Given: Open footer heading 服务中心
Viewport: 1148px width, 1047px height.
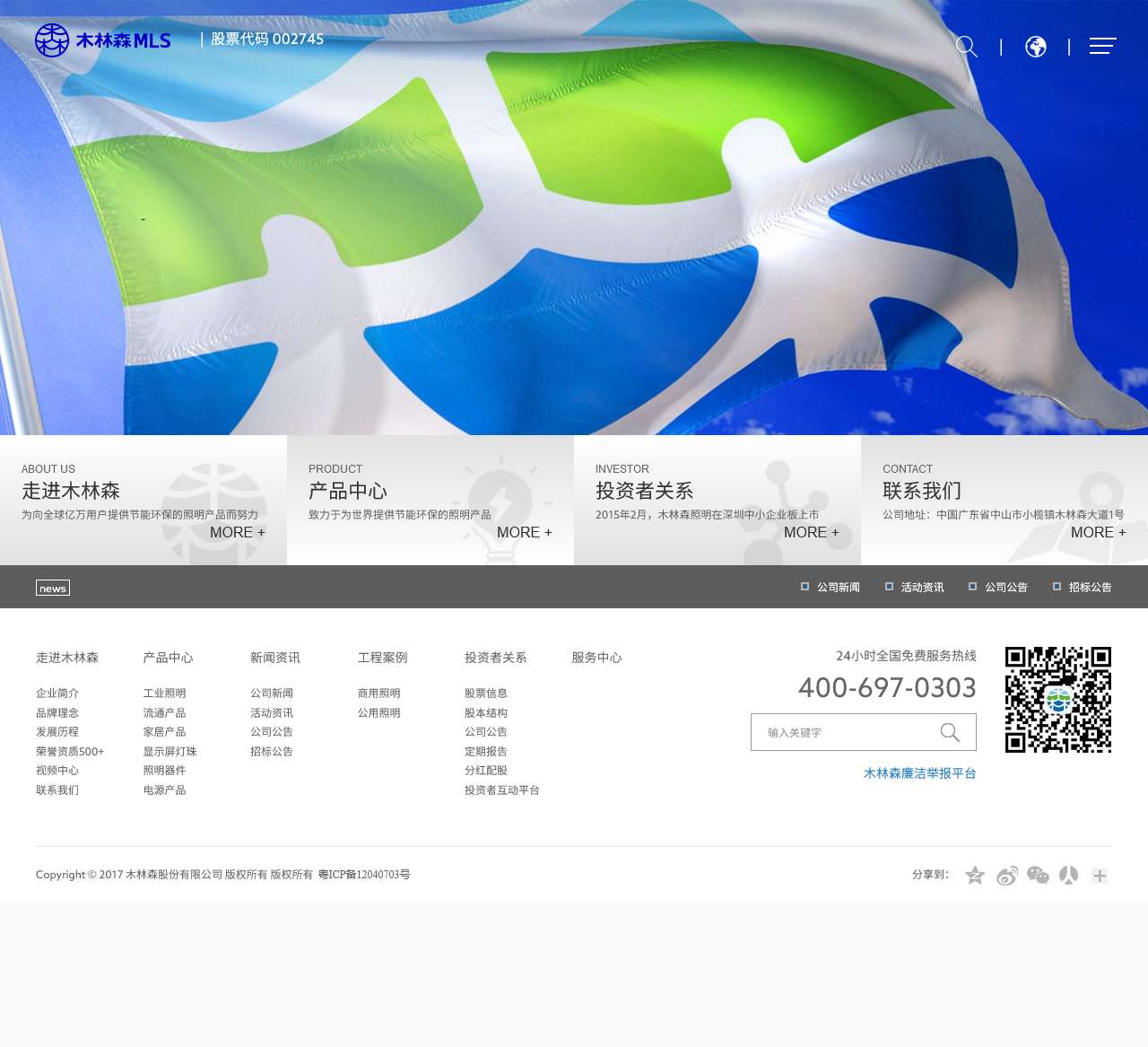Looking at the screenshot, I should coord(597,658).
